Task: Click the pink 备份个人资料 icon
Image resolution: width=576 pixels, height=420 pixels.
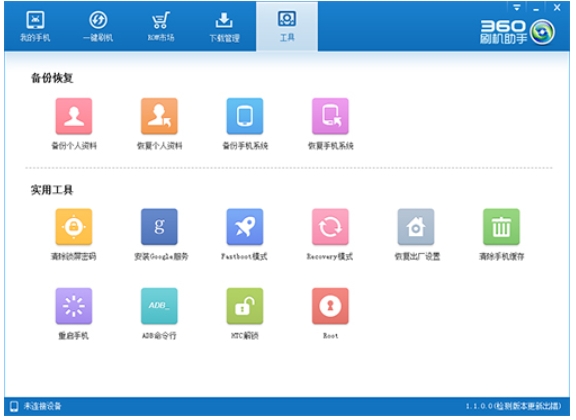Action: tap(74, 116)
